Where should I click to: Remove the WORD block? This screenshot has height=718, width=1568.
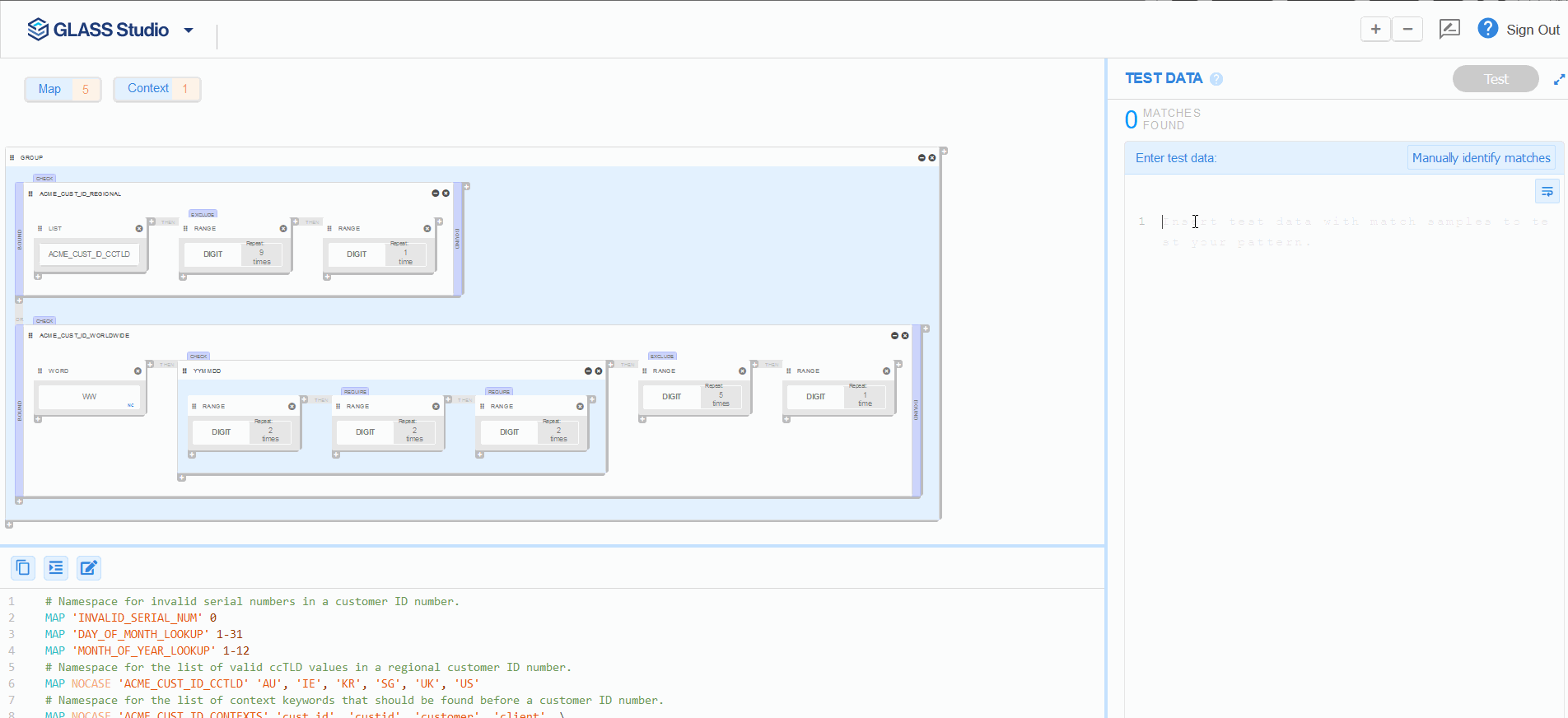pyautogui.click(x=138, y=371)
